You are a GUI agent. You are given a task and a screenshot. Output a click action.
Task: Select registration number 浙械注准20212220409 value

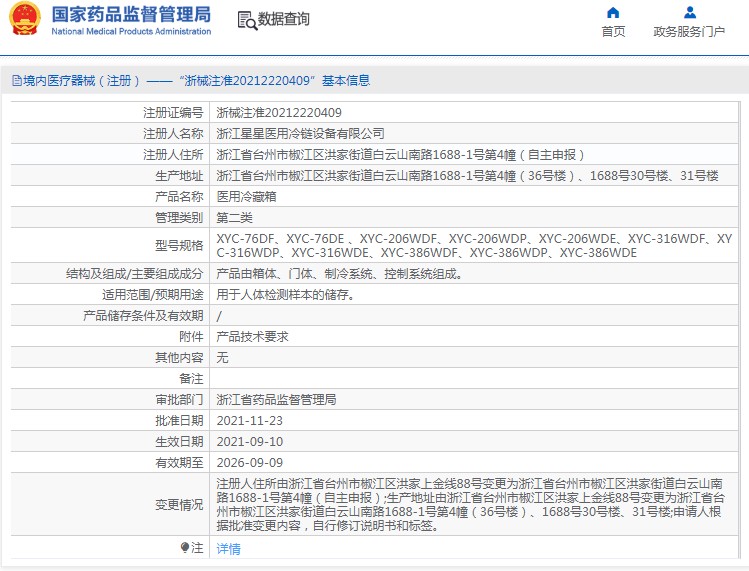point(279,113)
